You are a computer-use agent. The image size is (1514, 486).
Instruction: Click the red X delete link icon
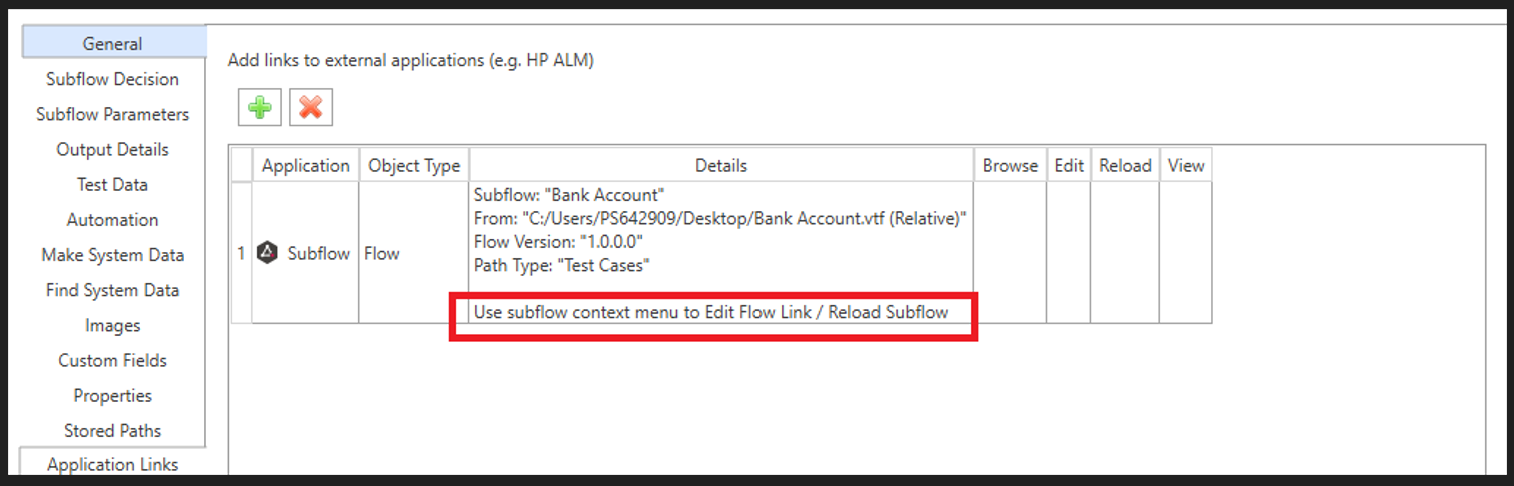(311, 107)
